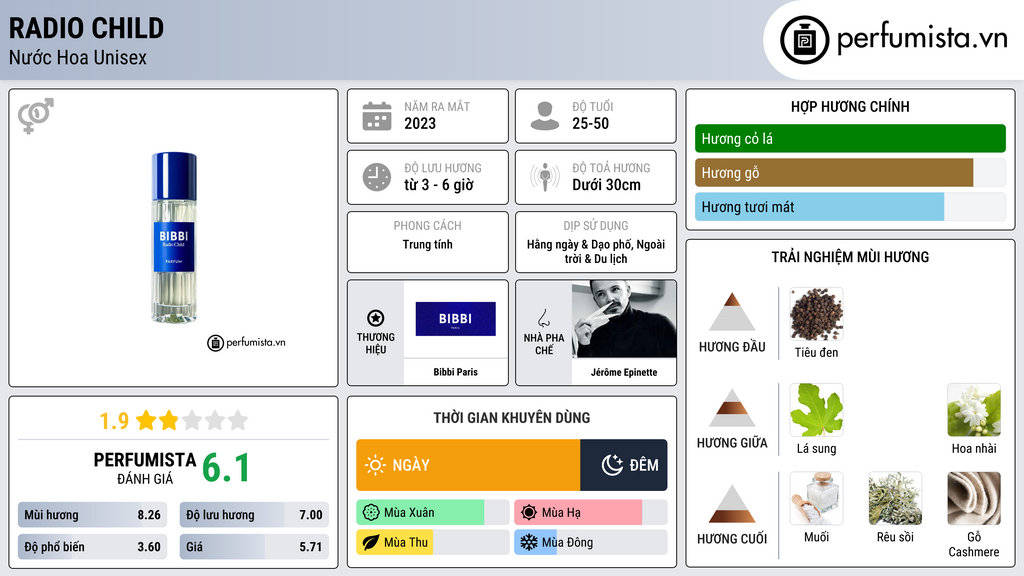Click the person icon beside Độ tuổi

click(x=545, y=116)
